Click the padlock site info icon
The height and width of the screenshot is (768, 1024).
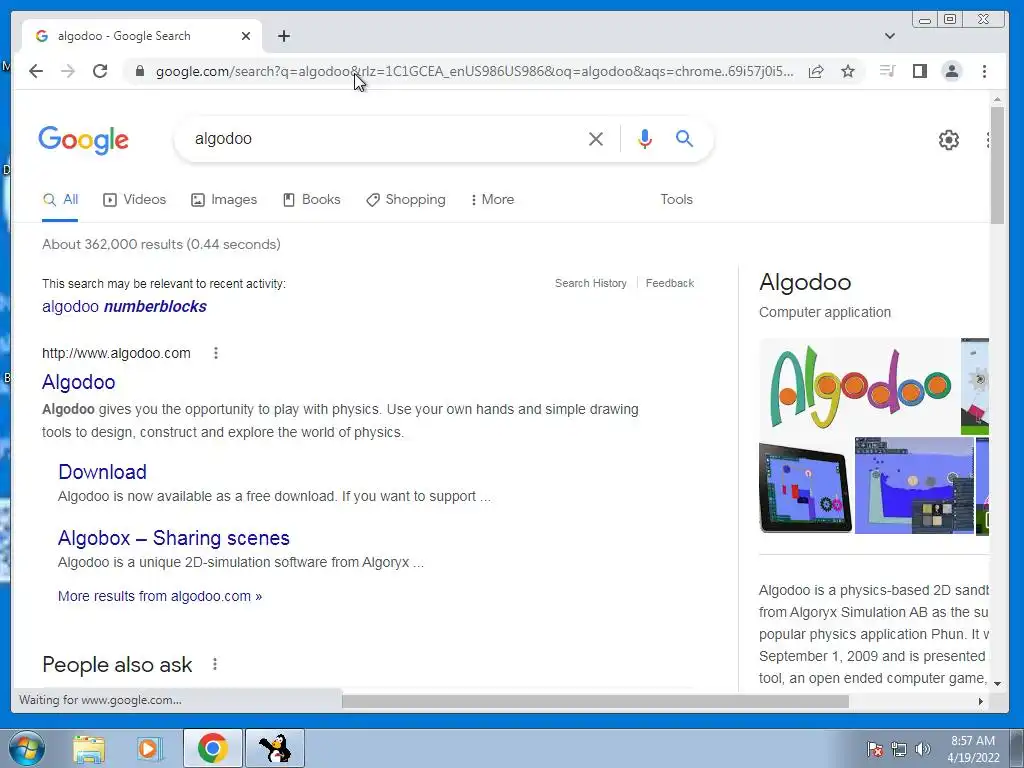139,71
